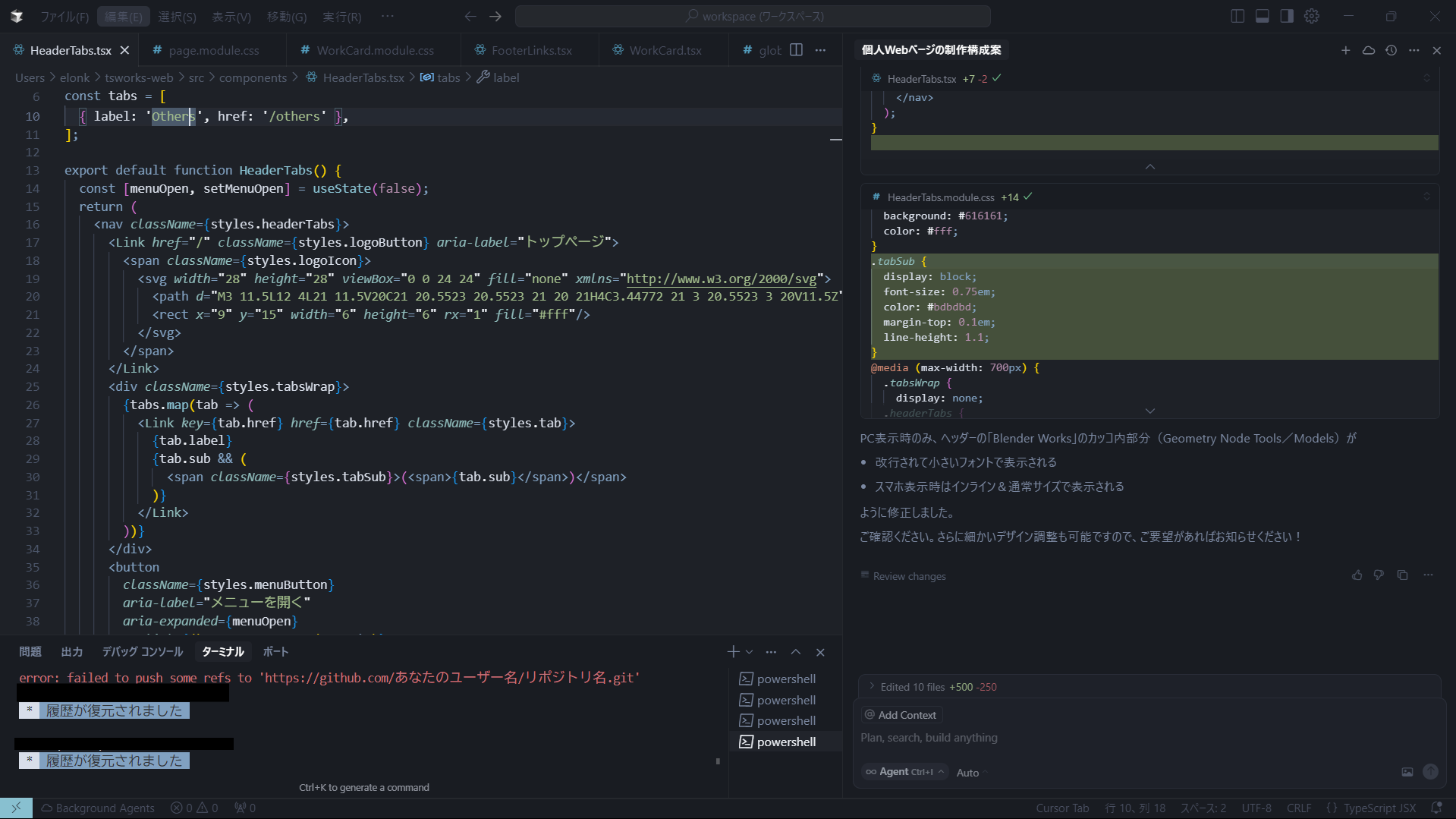Attach an image to chat
This screenshot has height=819, width=1456.
(x=1407, y=772)
